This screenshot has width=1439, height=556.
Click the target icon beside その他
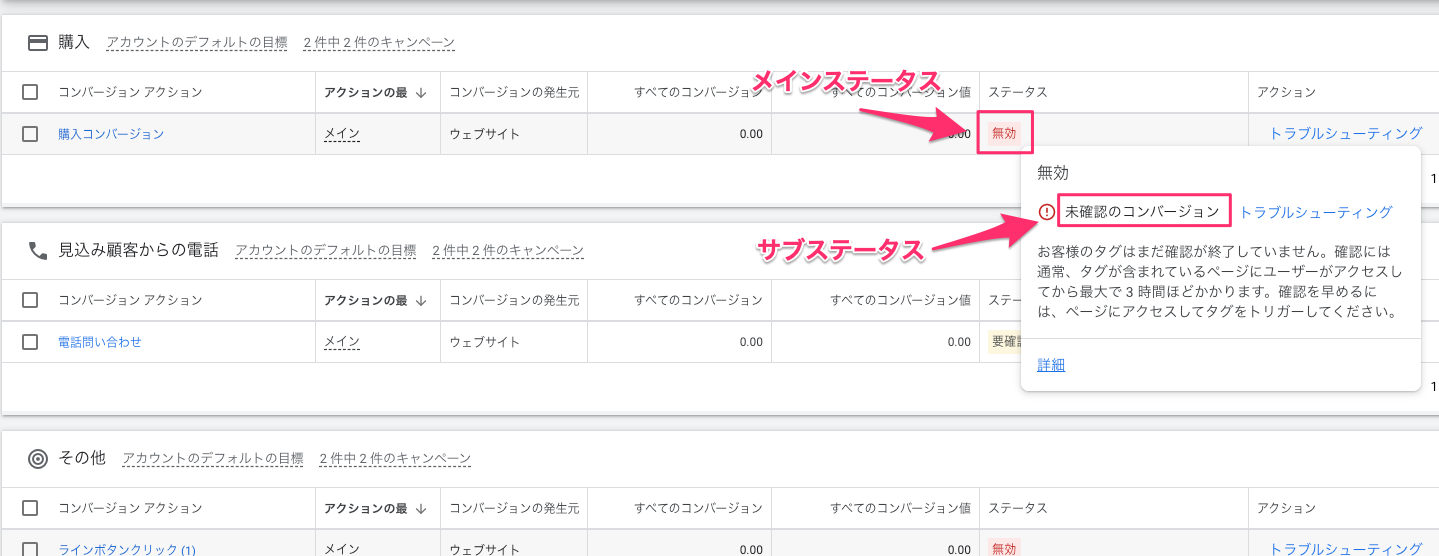coord(38,459)
